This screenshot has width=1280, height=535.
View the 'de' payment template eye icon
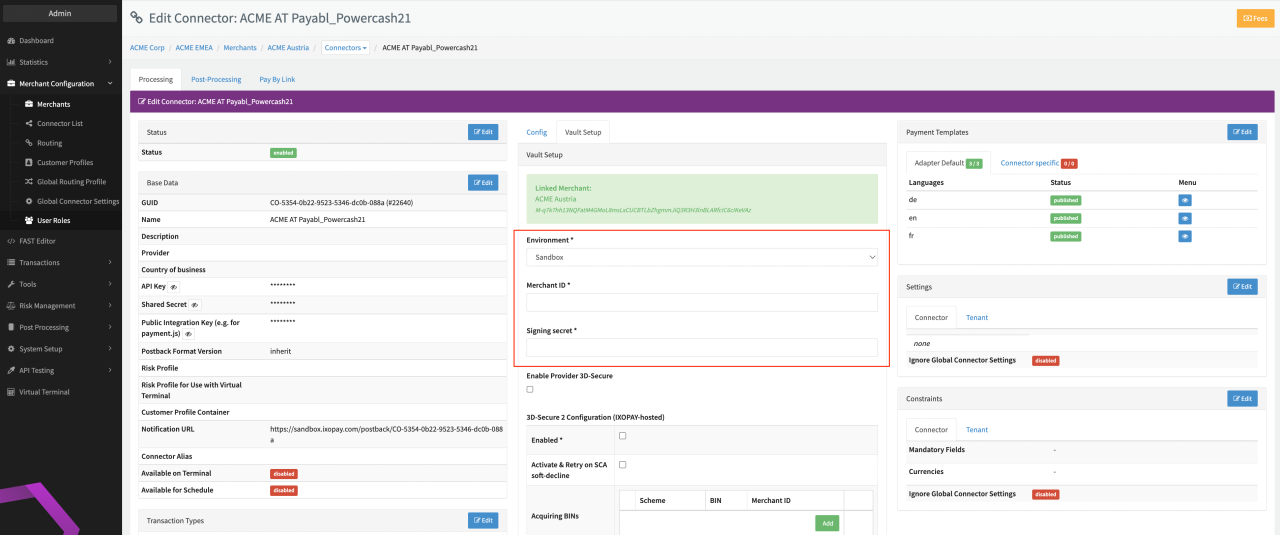[x=1185, y=200]
